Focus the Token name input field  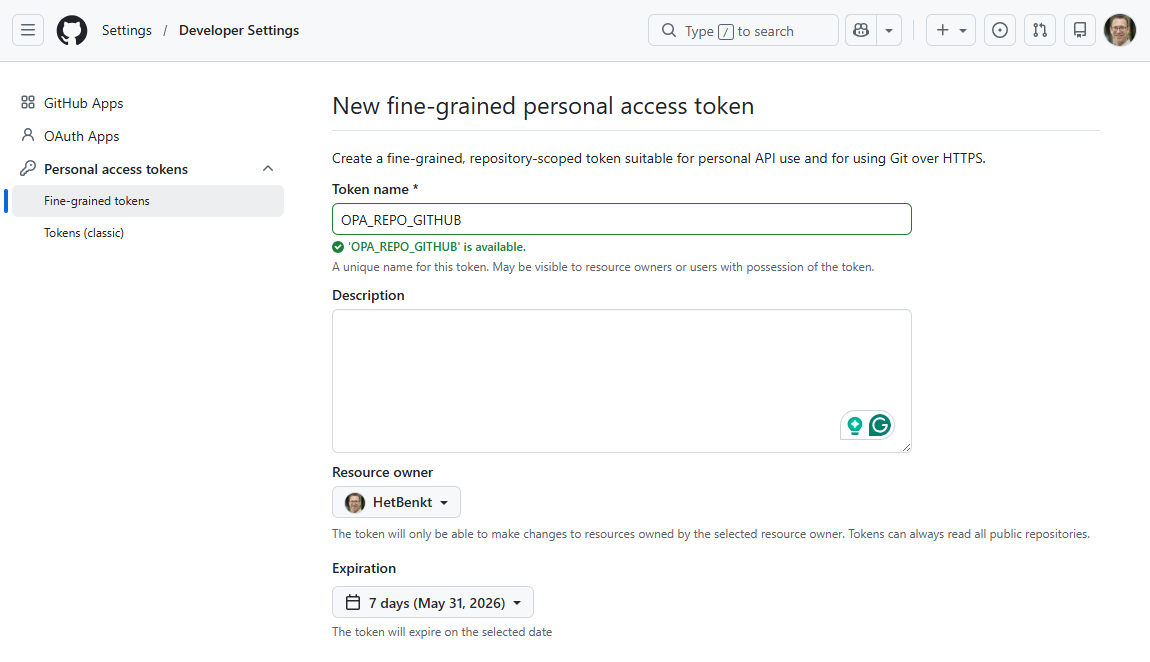coord(622,219)
